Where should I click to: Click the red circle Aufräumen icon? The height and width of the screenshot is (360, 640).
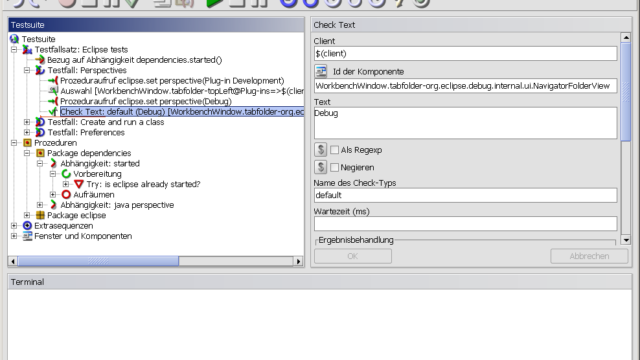click(66, 195)
